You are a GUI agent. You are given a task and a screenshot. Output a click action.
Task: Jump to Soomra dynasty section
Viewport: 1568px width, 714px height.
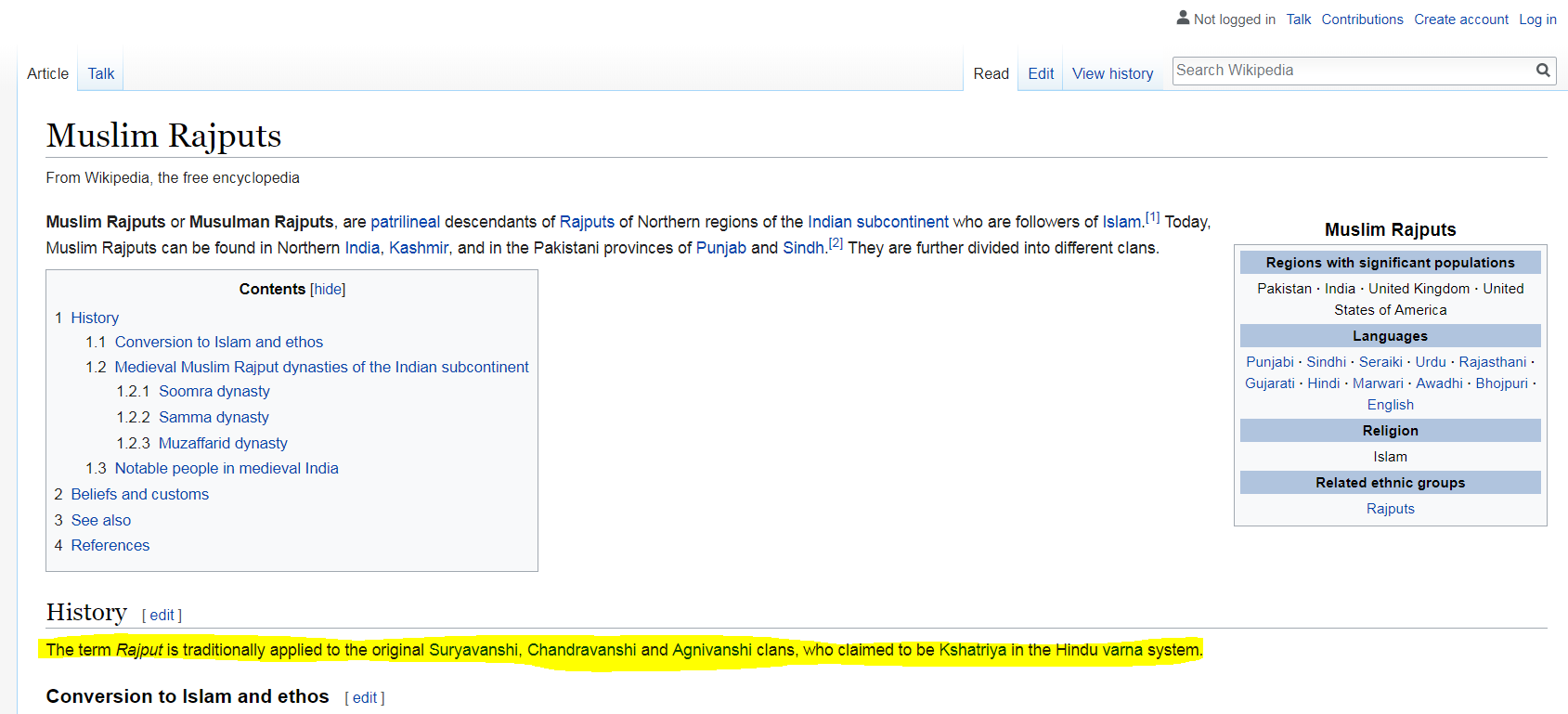tap(214, 391)
